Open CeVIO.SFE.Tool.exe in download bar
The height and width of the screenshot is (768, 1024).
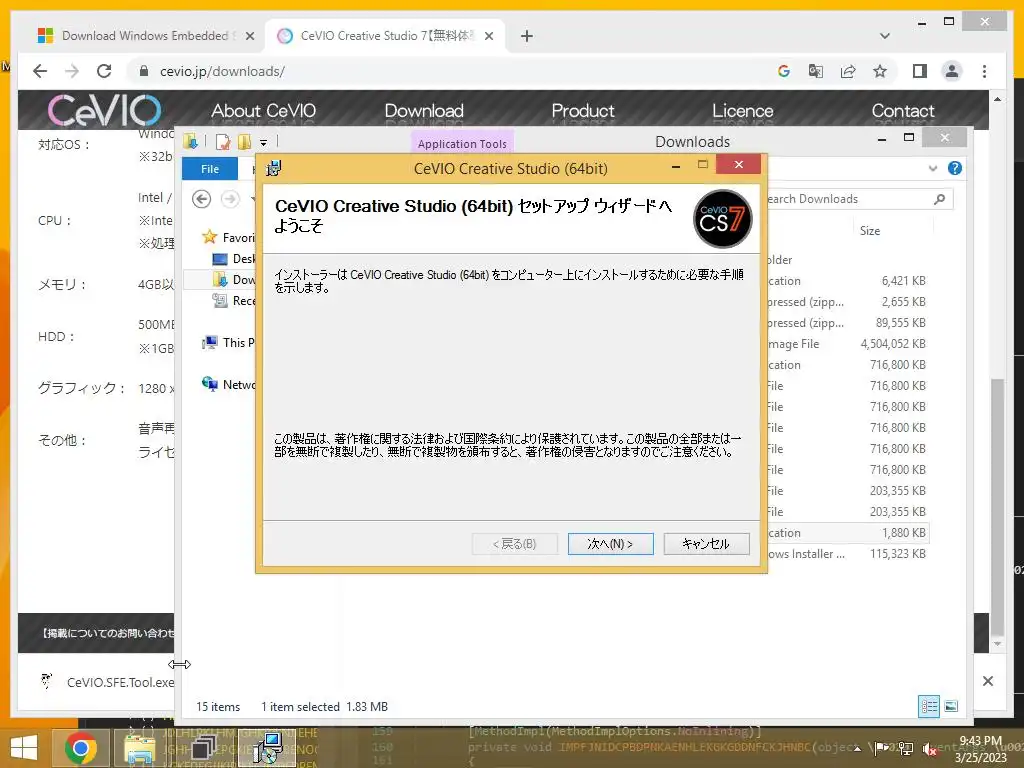107,682
